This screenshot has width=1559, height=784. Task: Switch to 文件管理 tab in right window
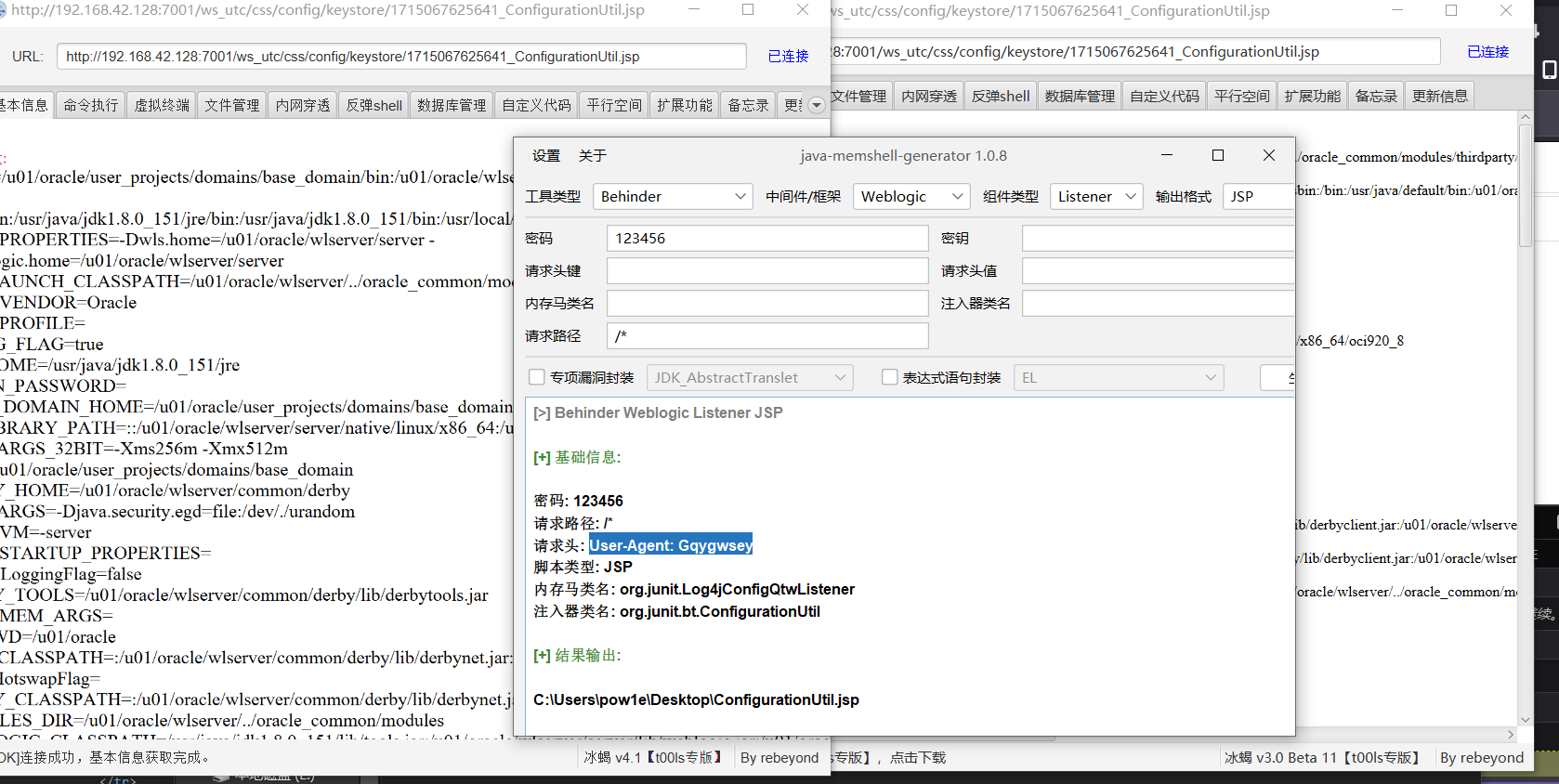coord(859,96)
